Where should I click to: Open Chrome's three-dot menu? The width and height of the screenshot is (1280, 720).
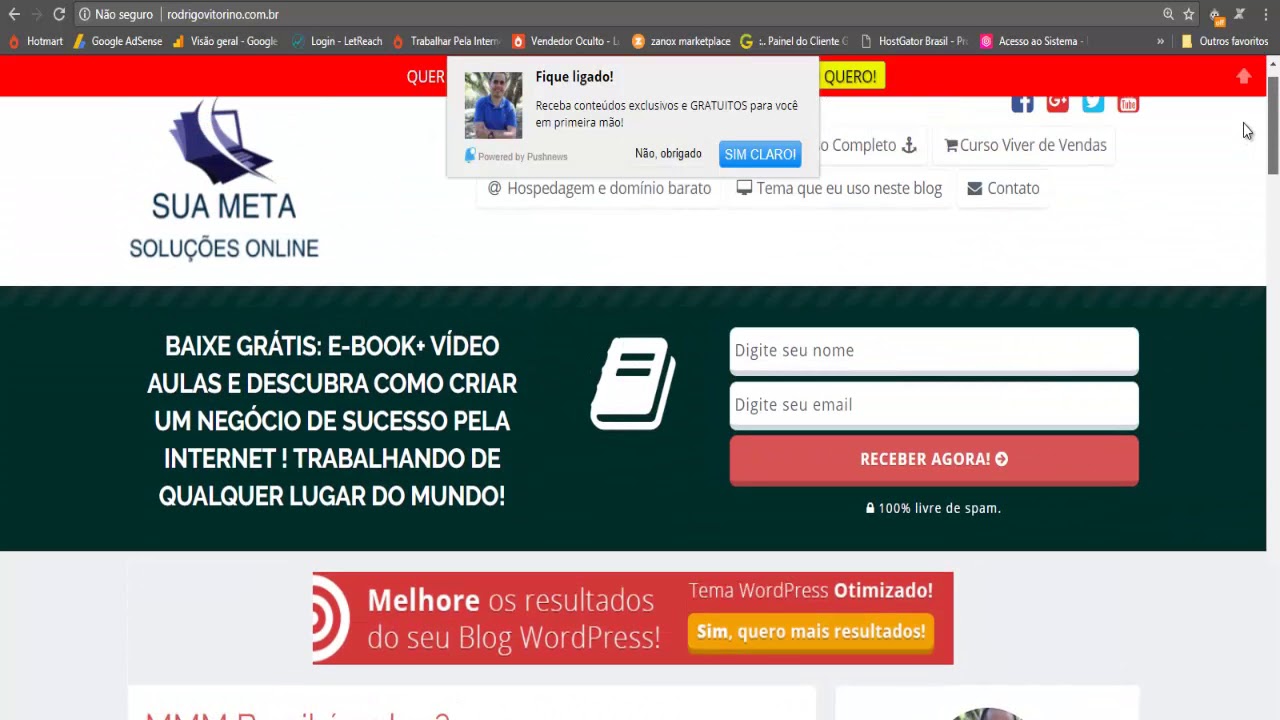tap(1266, 14)
